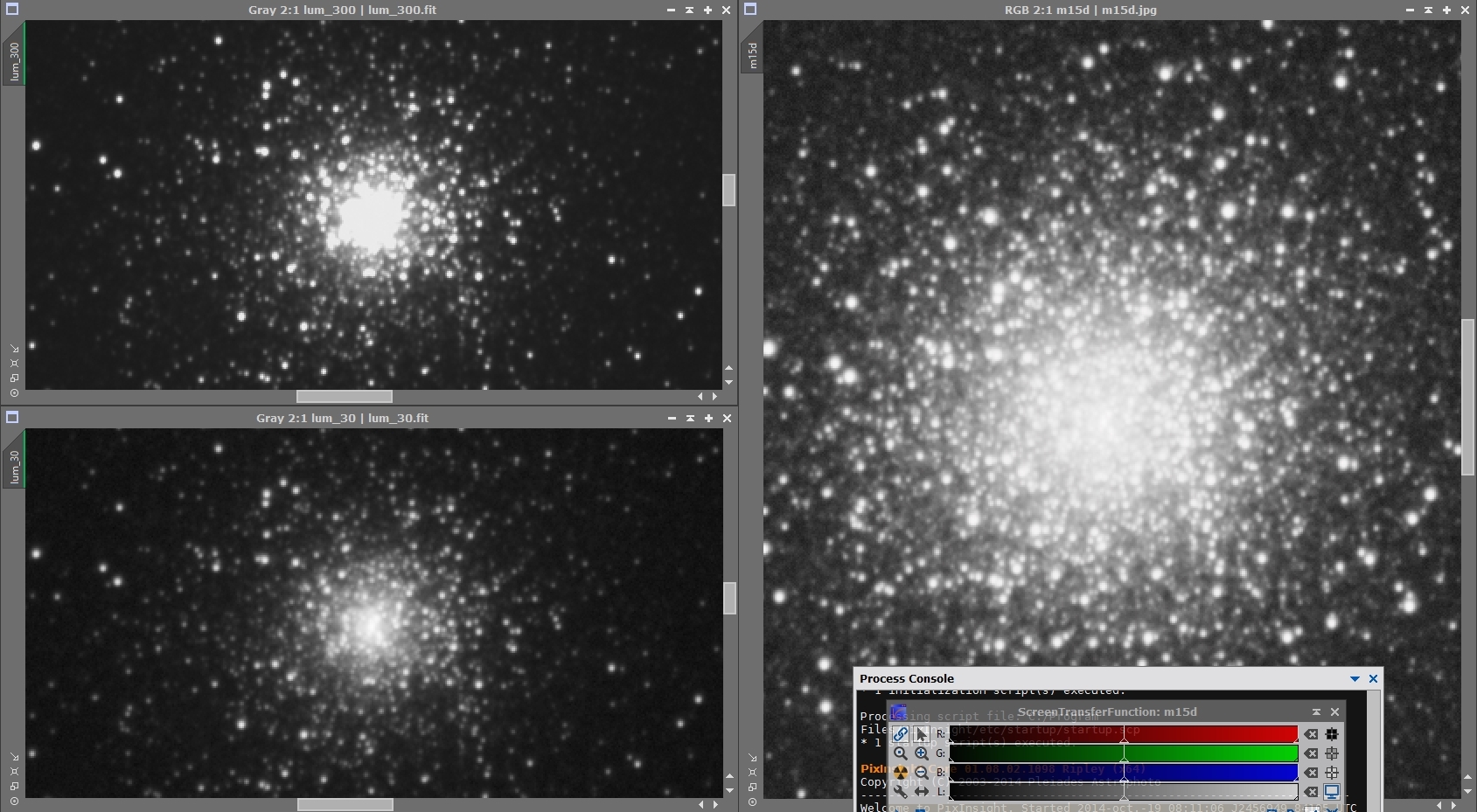Shade the lum_30 image window

click(x=690, y=418)
